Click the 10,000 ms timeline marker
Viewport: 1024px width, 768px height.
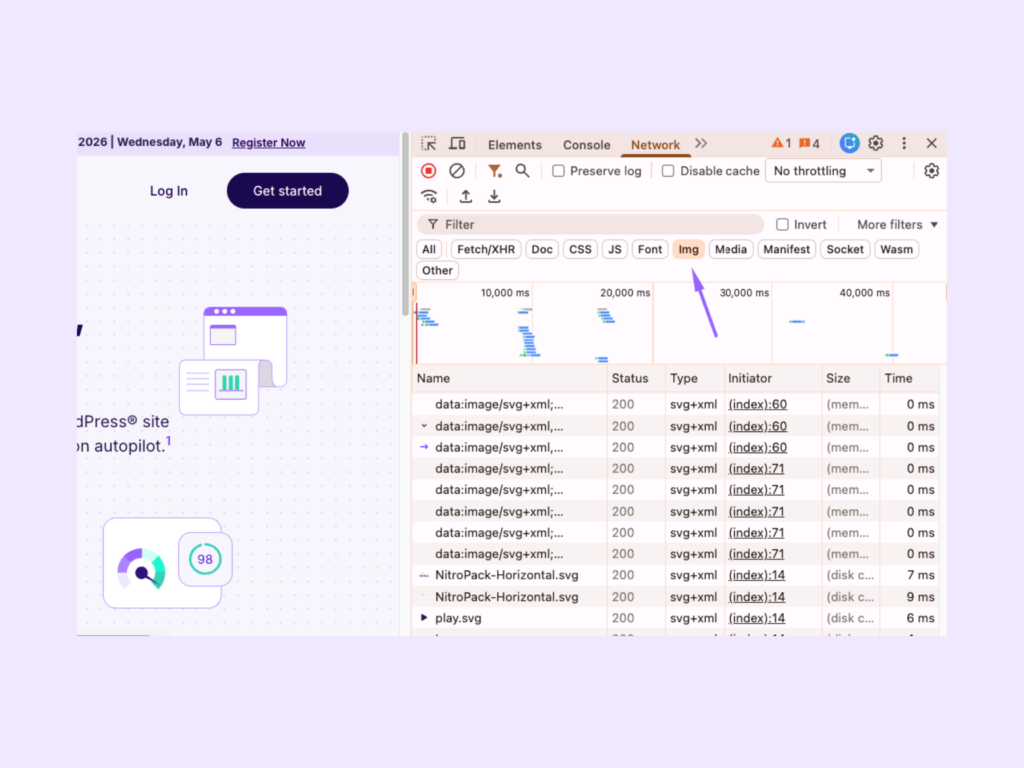(x=505, y=293)
